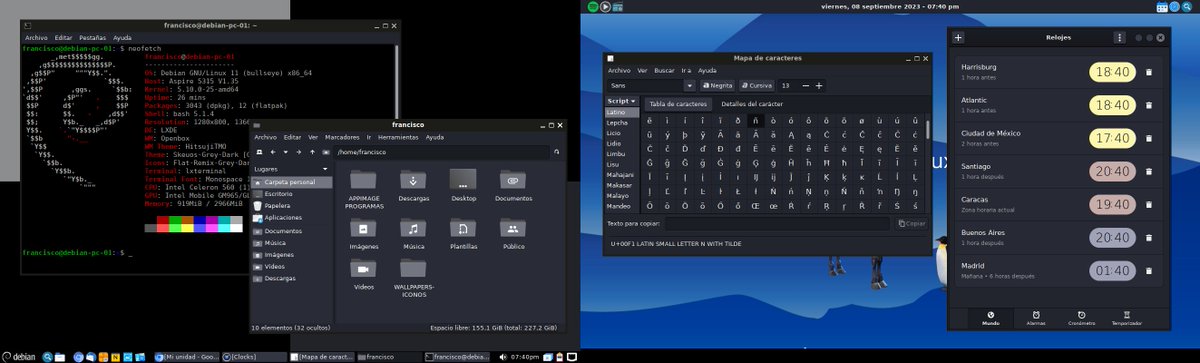Screen dimensions: 1200x363
Task: Reload folder next to path bar
Action: tap(558, 152)
